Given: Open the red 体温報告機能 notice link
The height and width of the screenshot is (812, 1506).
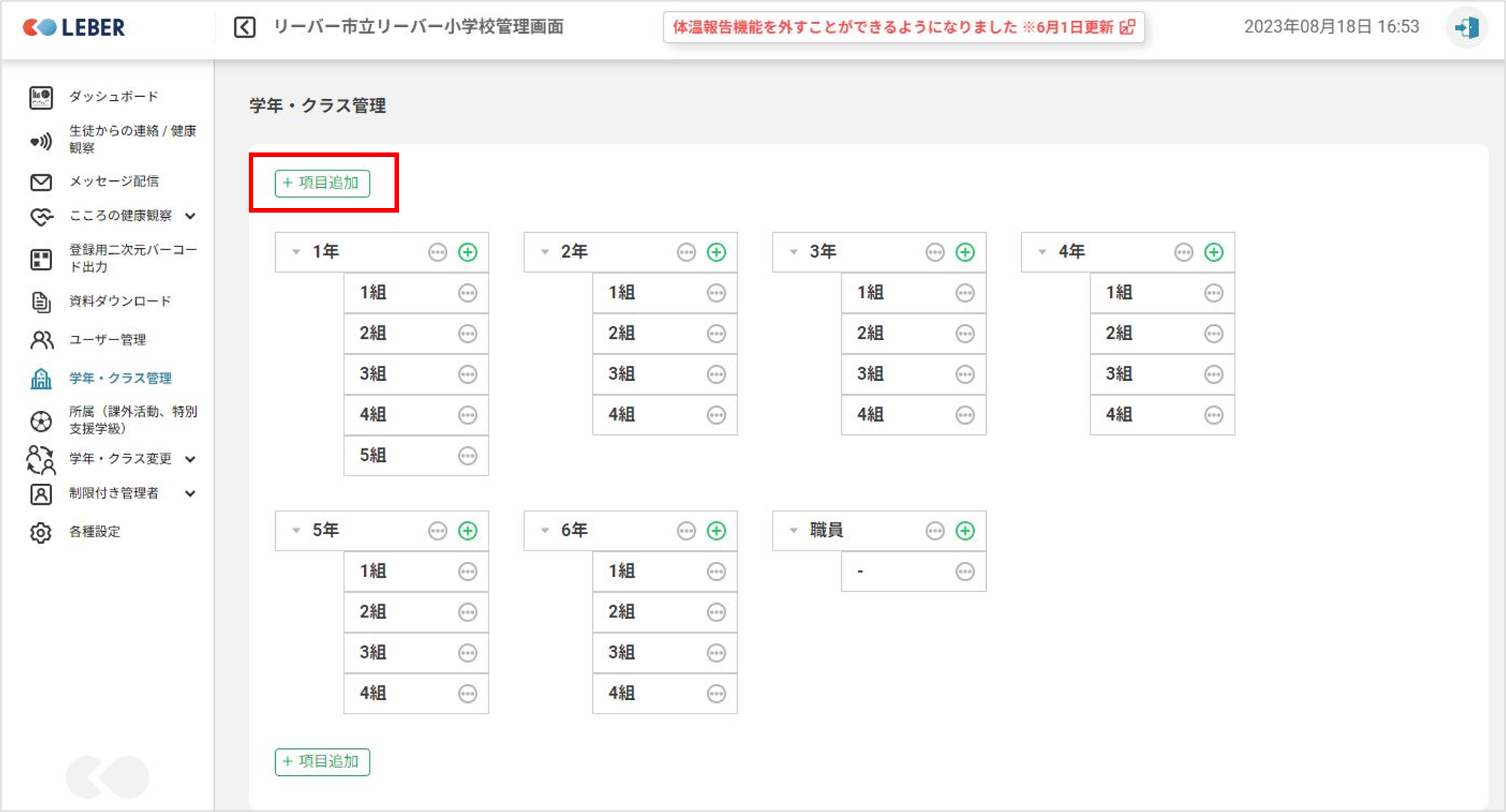Looking at the screenshot, I should tap(903, 28).
